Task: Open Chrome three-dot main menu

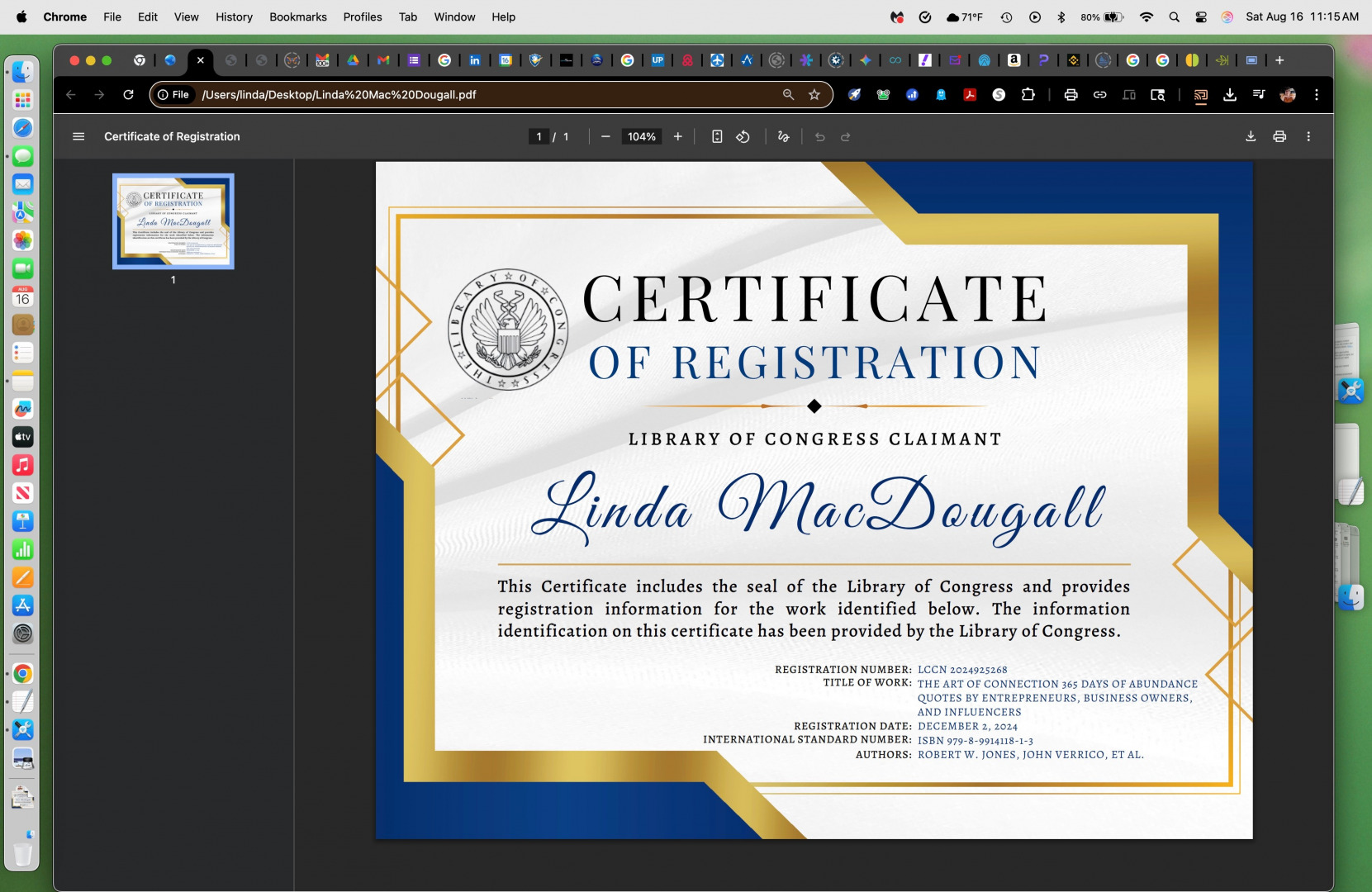Action: tap(1317, 94)
